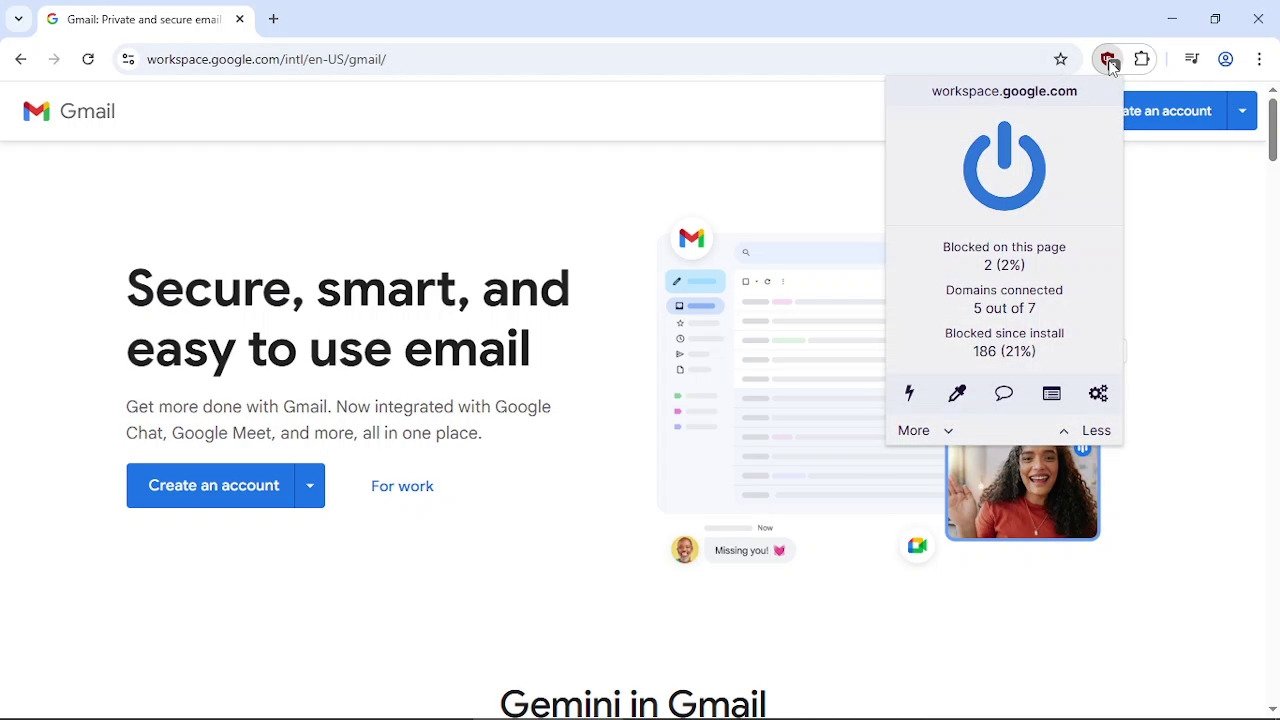Report an issue chat bubble icon

(x=1004, y=394)
